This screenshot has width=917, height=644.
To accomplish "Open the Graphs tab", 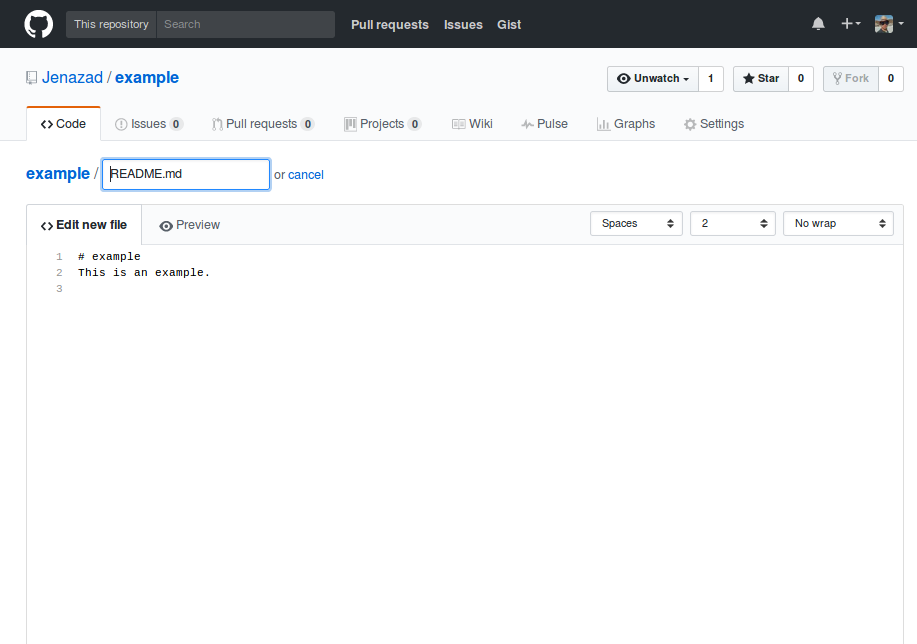I will 626,124.
